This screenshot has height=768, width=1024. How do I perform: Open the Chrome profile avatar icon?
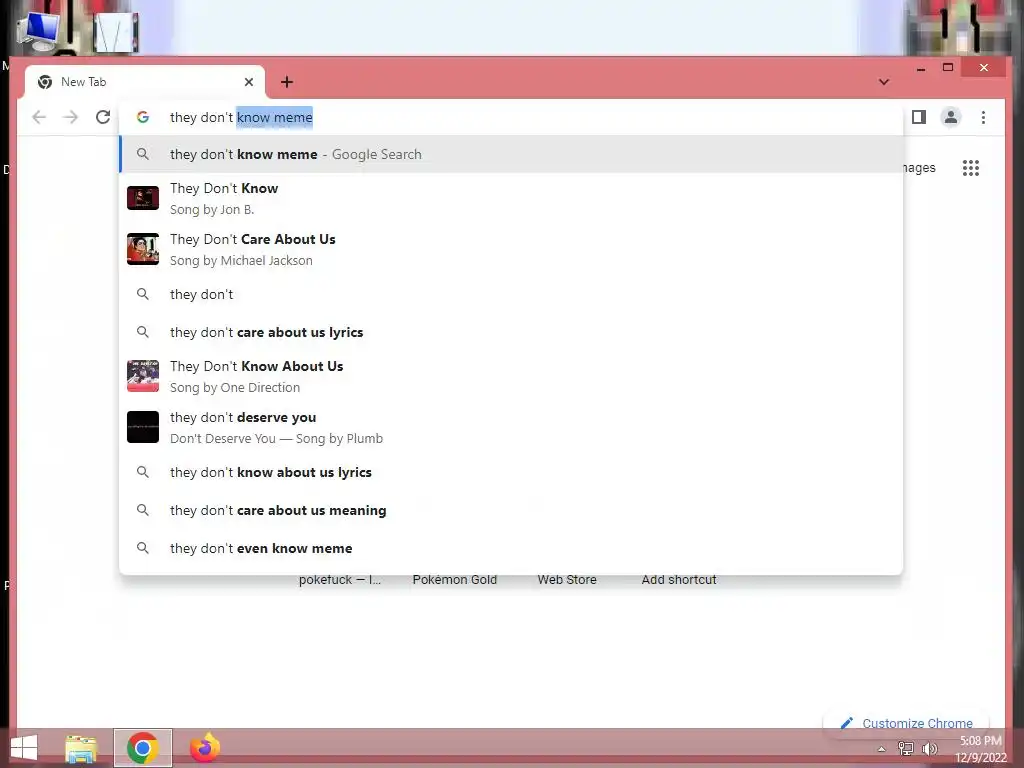pos(951,118)
